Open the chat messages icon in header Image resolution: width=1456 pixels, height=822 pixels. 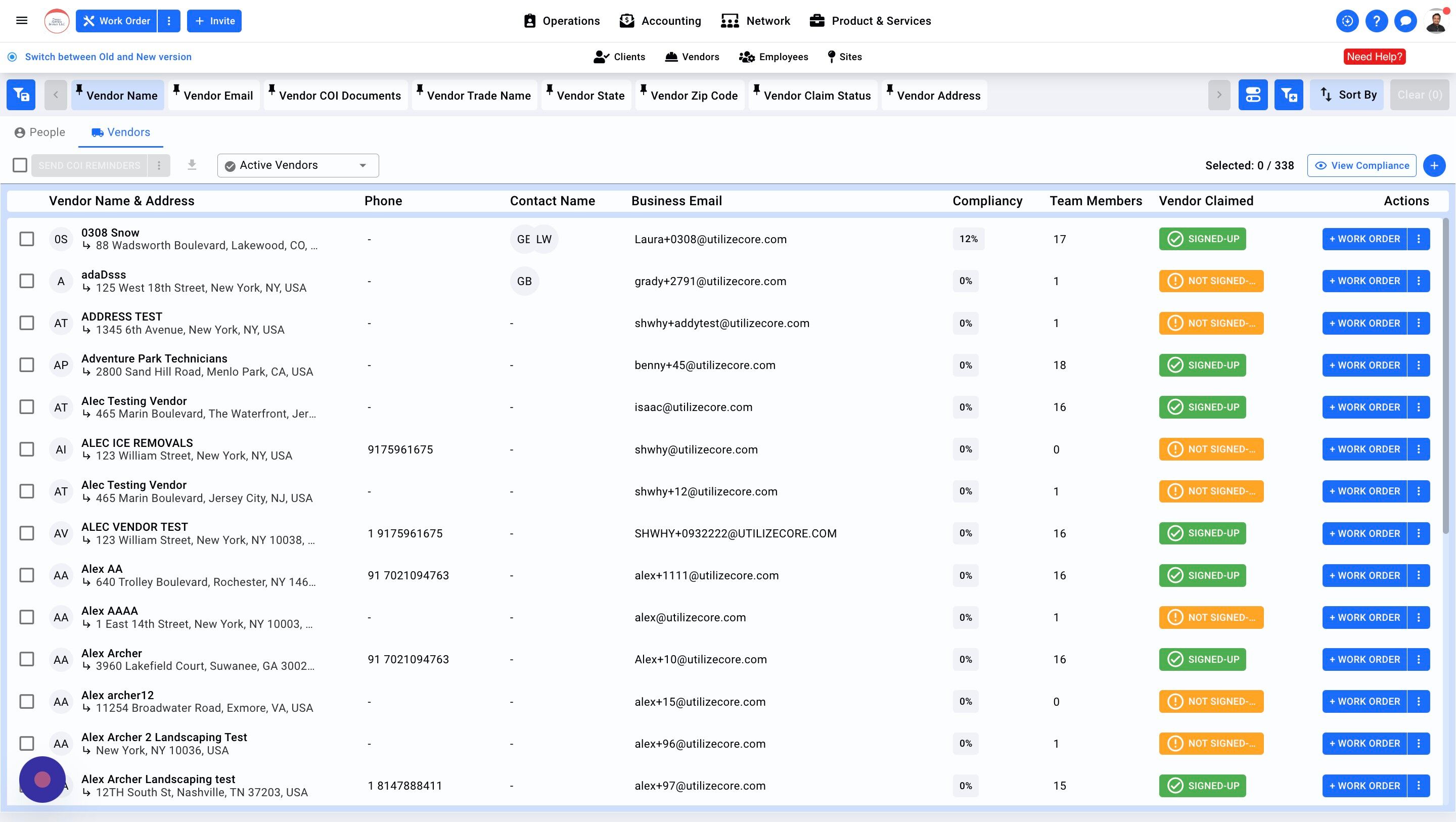1405,21
